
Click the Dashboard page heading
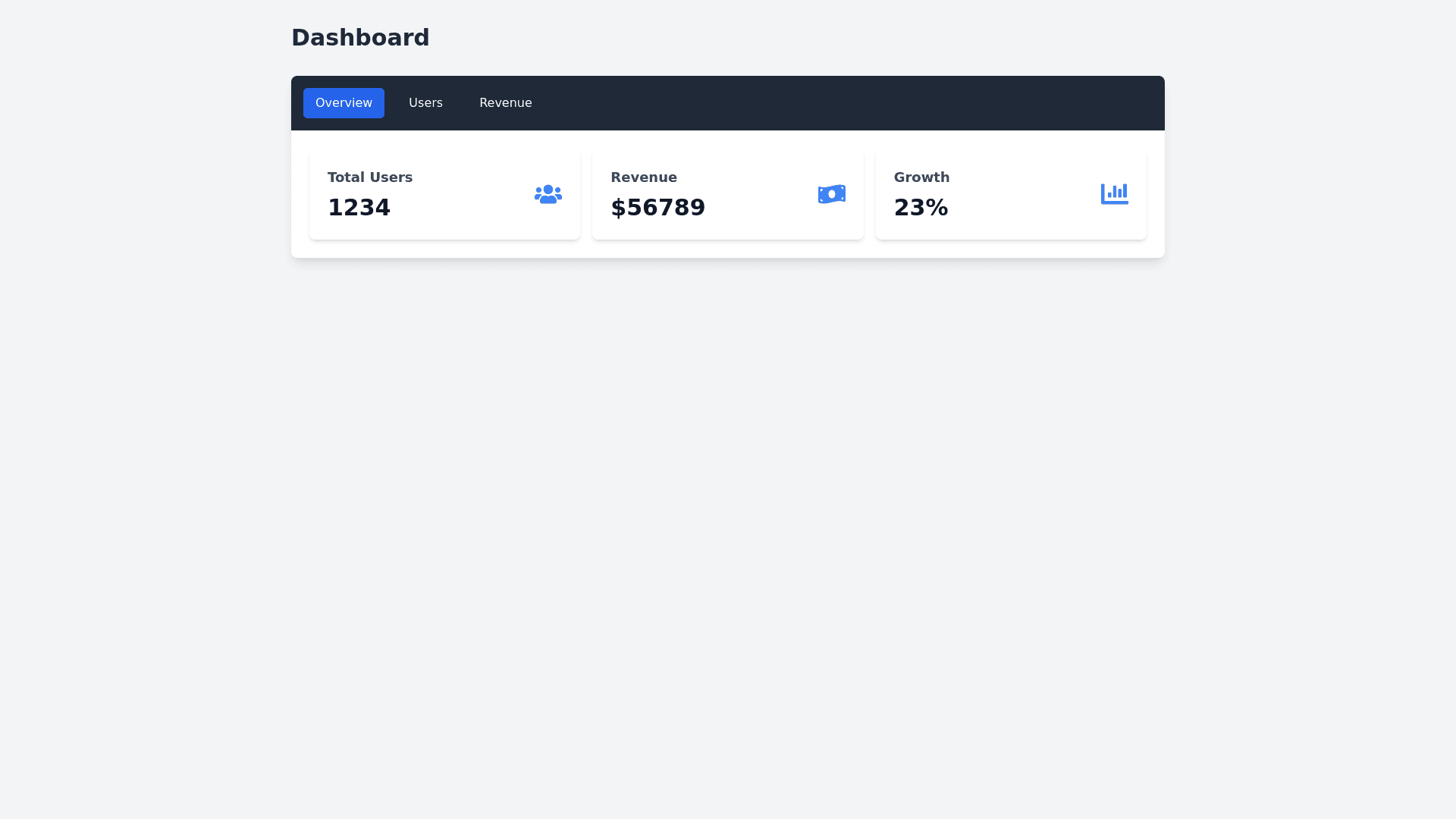pos(360,37)
